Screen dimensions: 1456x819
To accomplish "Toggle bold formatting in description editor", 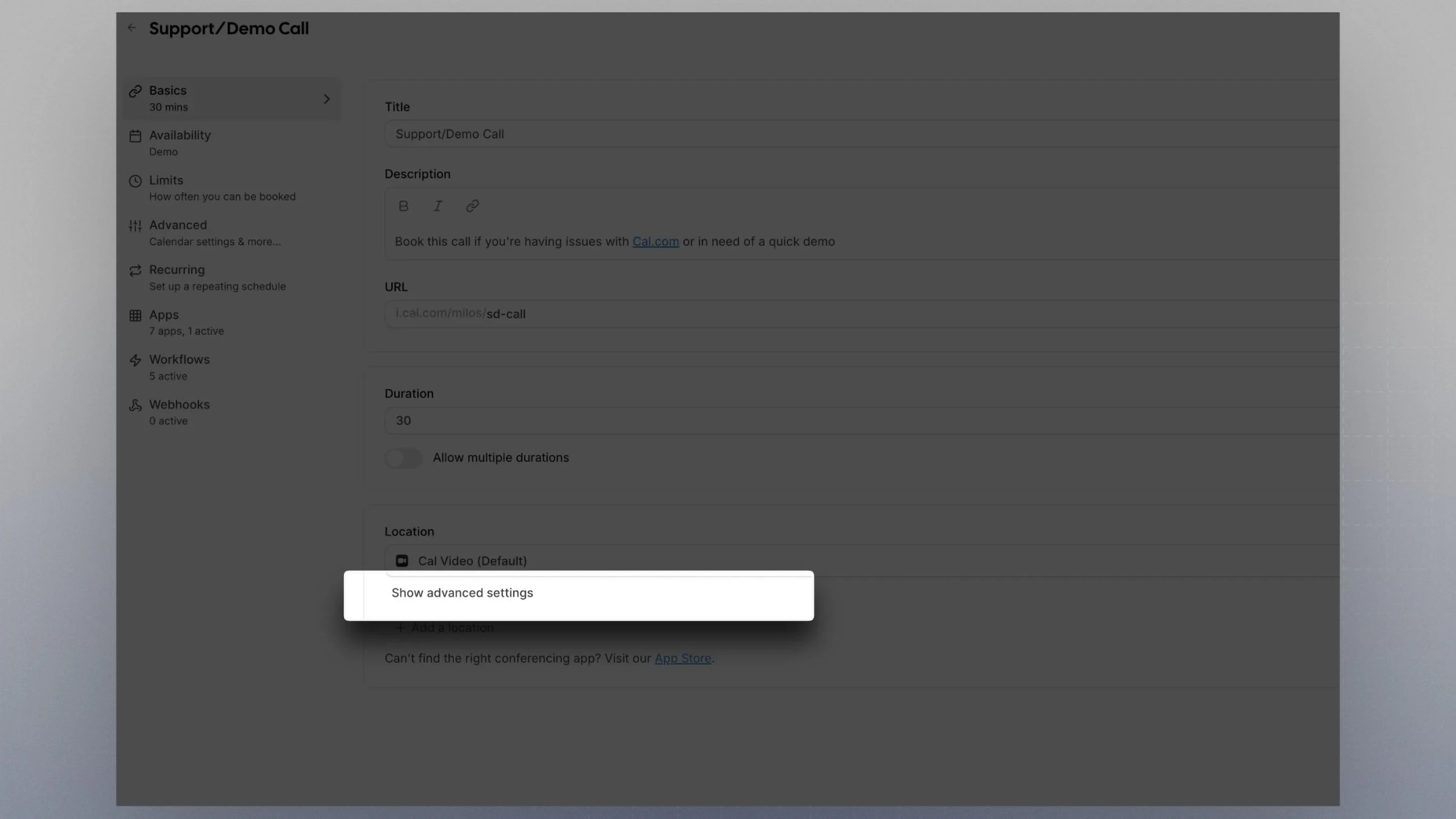I will click(403, 206).
